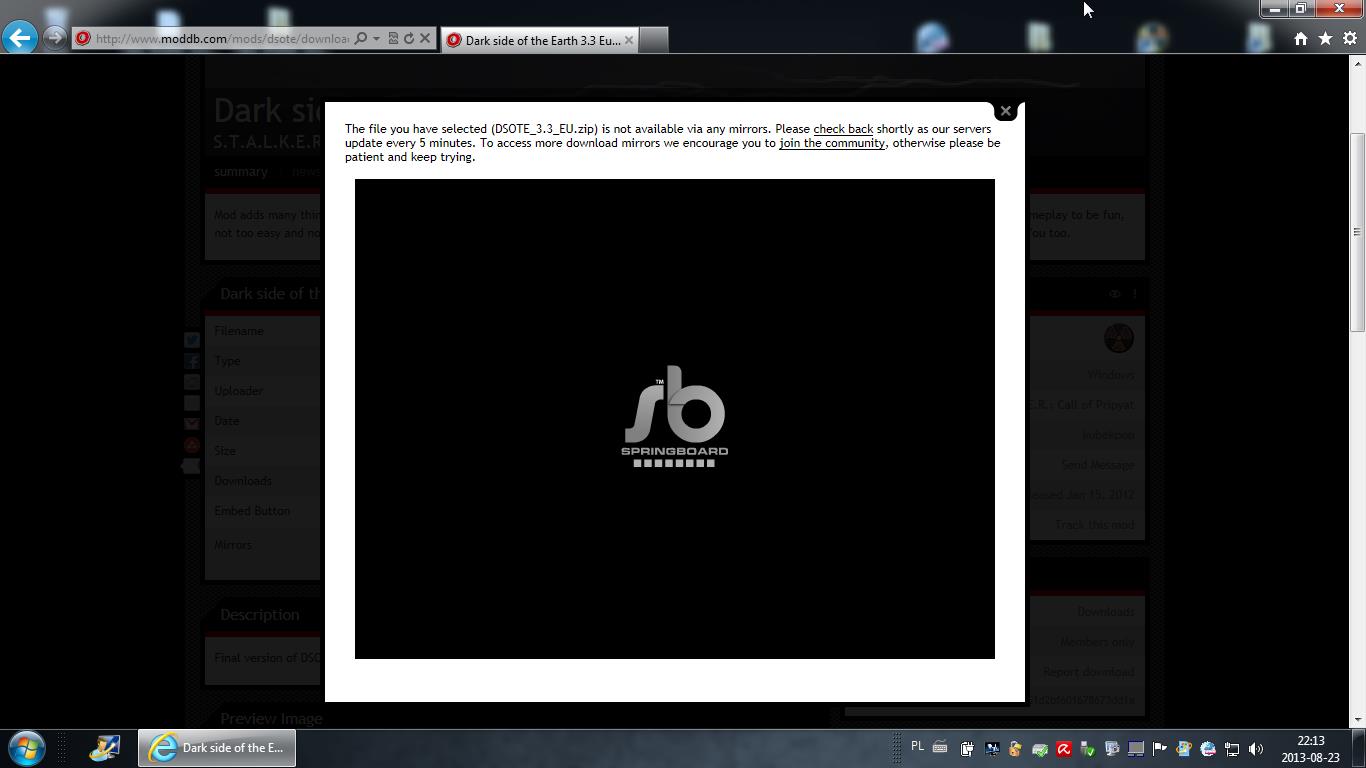Image resolution: width=1366 pixels, height=768 pixels.
Task: Click the page vertical scrollbar thumb
Action: [1357, 232]
